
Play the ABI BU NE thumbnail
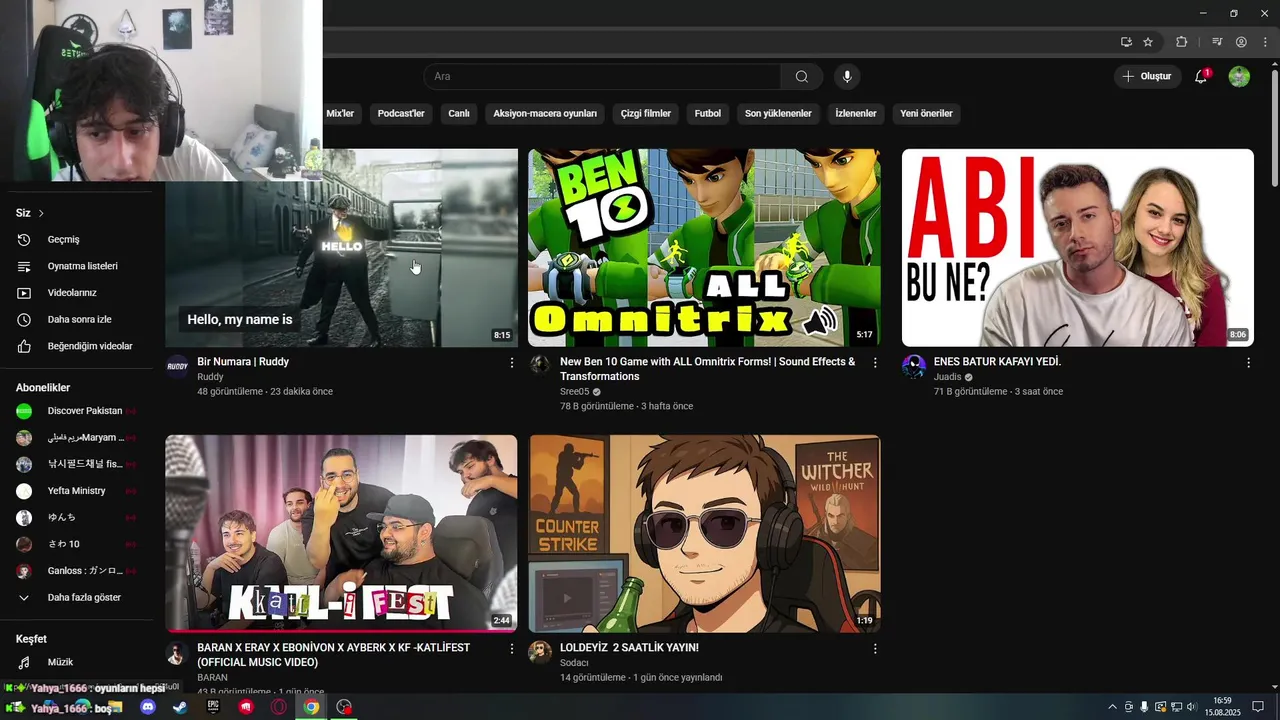click(1078, 248)
